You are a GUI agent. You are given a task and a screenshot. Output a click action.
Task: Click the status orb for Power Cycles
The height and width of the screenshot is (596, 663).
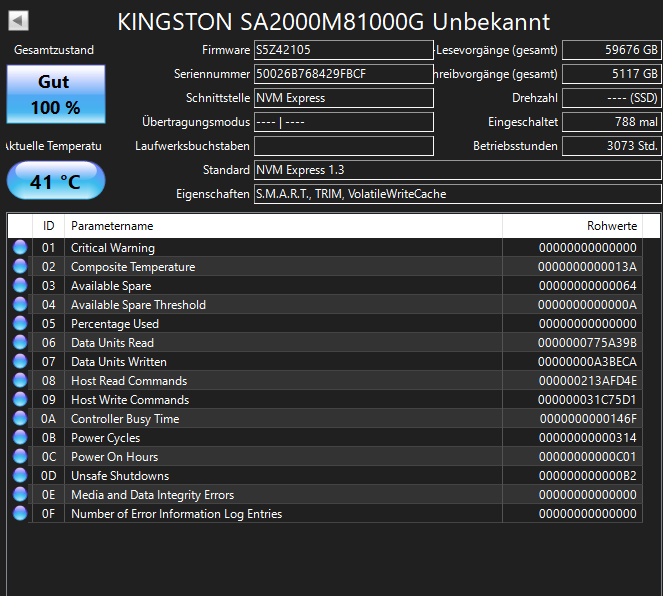point(20,437)
